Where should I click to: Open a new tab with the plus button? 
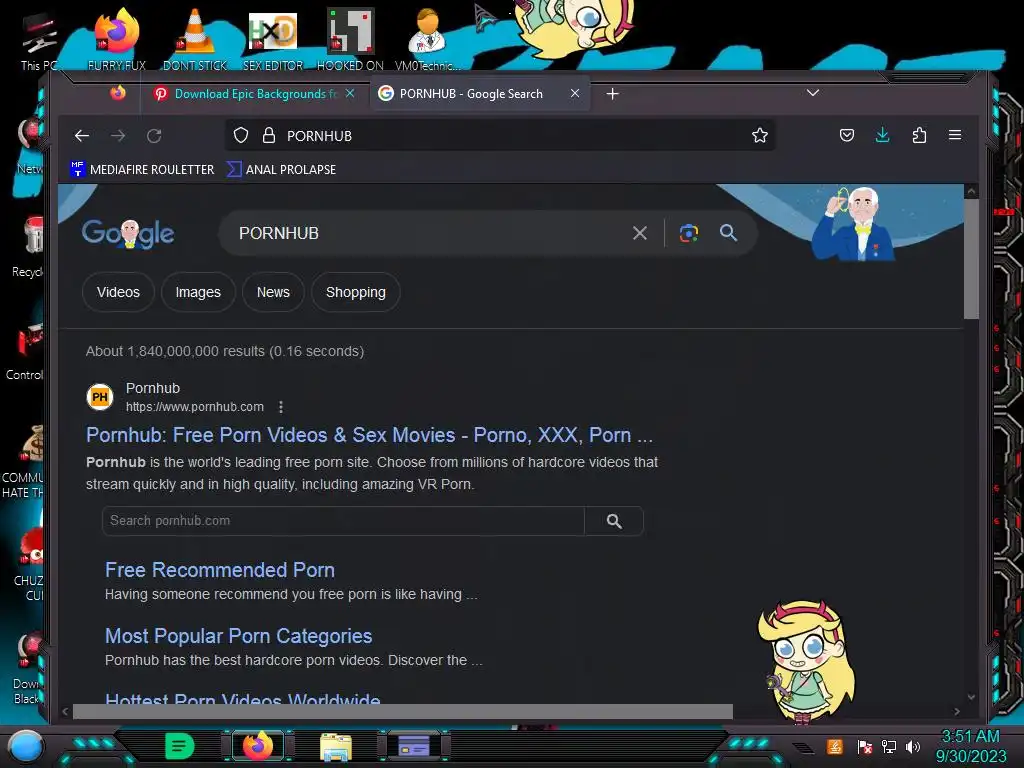point(612,94)
